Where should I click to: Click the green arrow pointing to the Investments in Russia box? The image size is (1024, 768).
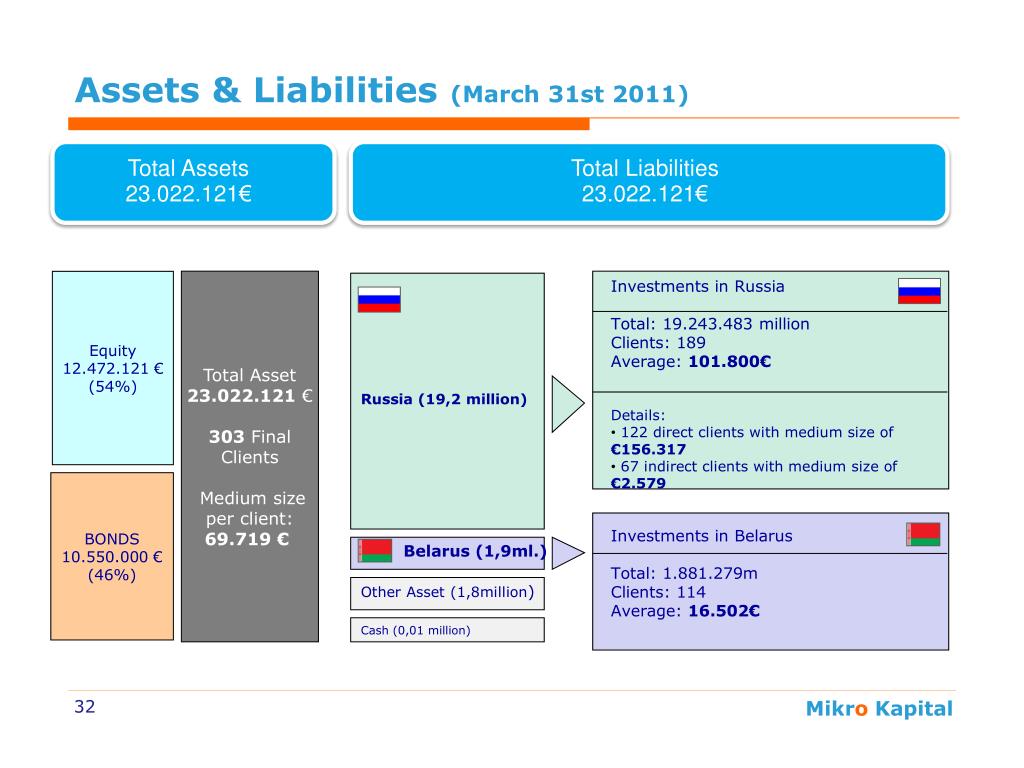(568, 404)
